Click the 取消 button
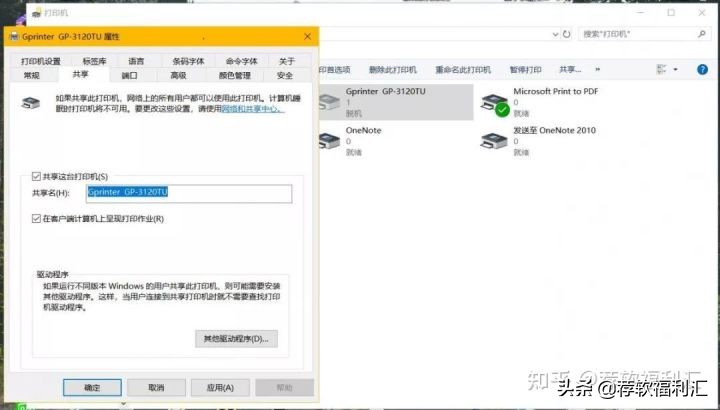The image size is (720, 410). (x=156, y=388)
